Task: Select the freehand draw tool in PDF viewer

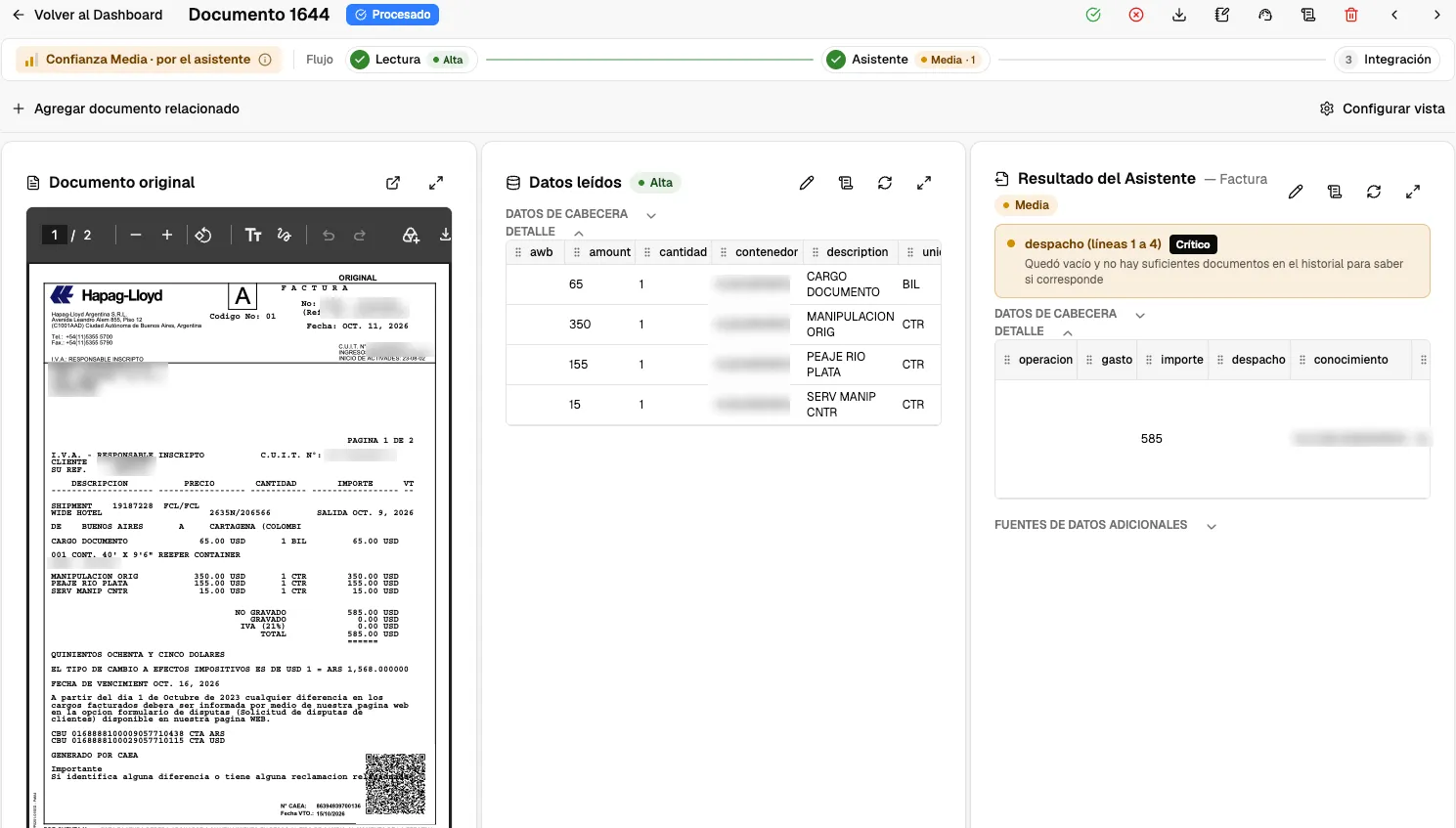Action: point(285,235)
